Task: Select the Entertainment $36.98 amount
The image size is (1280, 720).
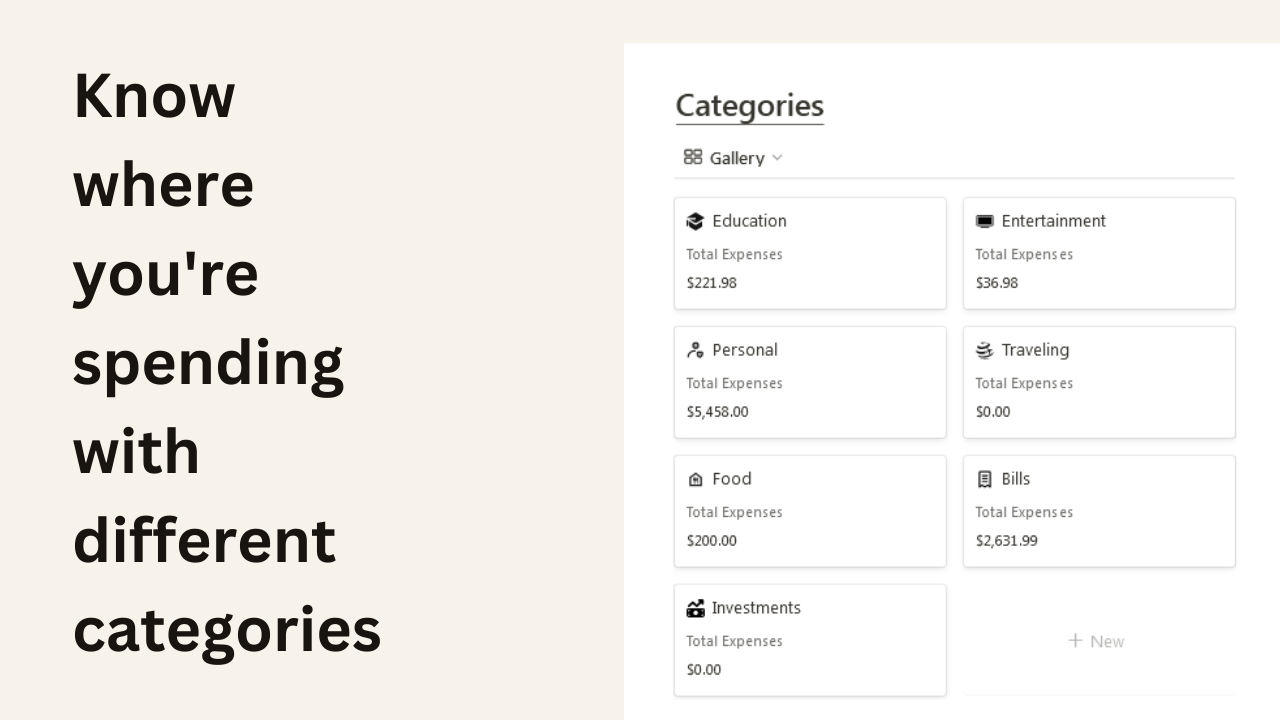Action: pyautogui.click(x=997, y=282)
